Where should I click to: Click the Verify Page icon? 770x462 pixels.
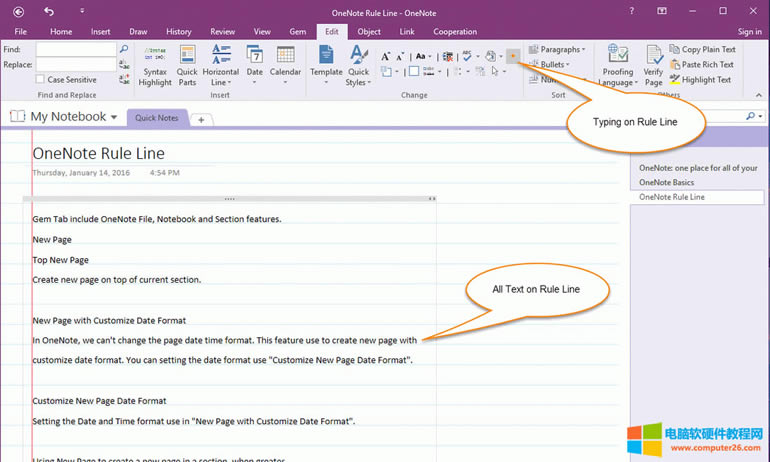[x=653, y=58]
